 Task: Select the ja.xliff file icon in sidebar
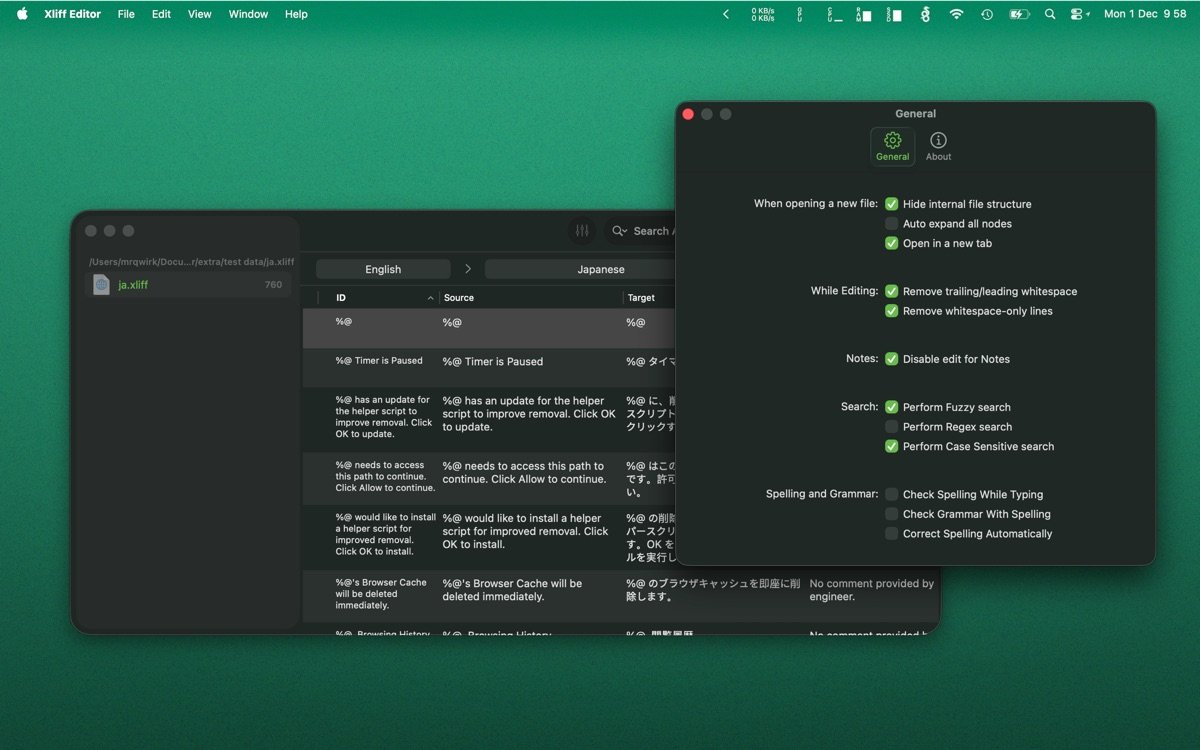click(x=101, y=285)
